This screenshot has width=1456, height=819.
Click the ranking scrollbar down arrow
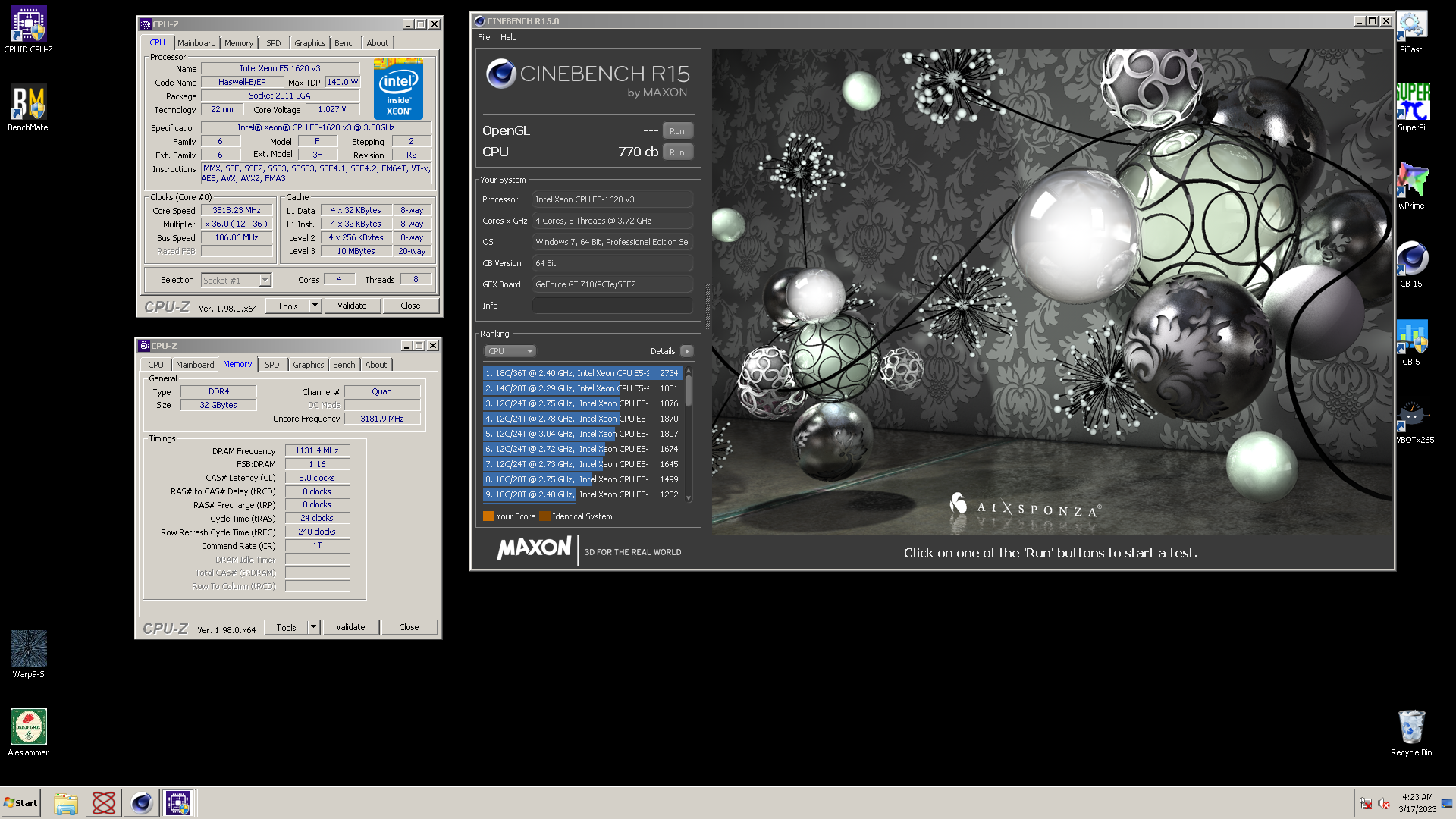coord(689,498)
